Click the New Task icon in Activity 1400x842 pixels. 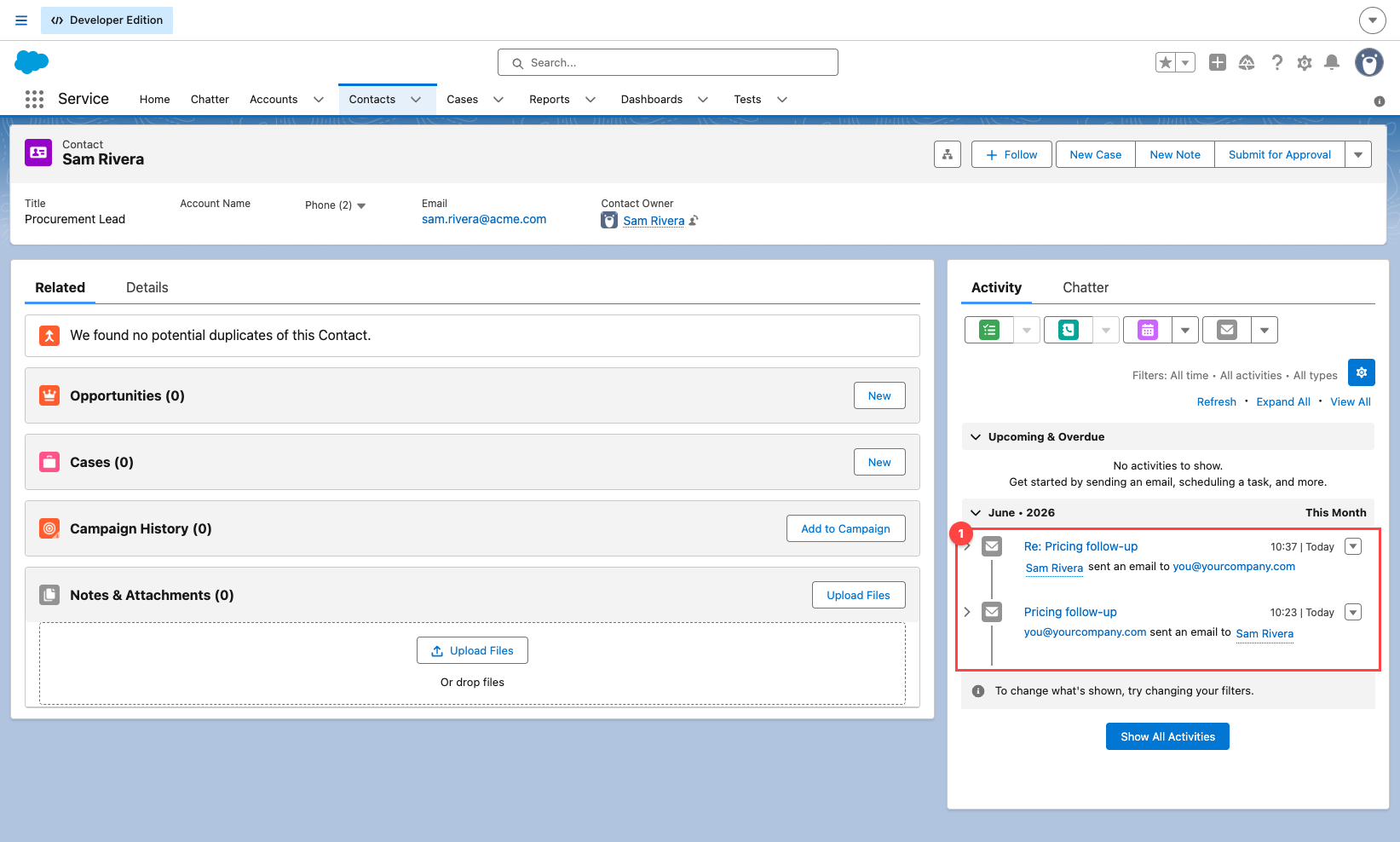989,330
